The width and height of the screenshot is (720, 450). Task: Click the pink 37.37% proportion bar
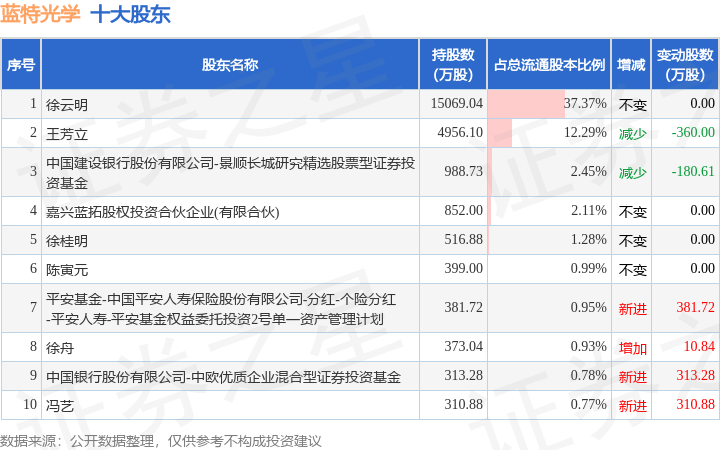coord(527,103)
